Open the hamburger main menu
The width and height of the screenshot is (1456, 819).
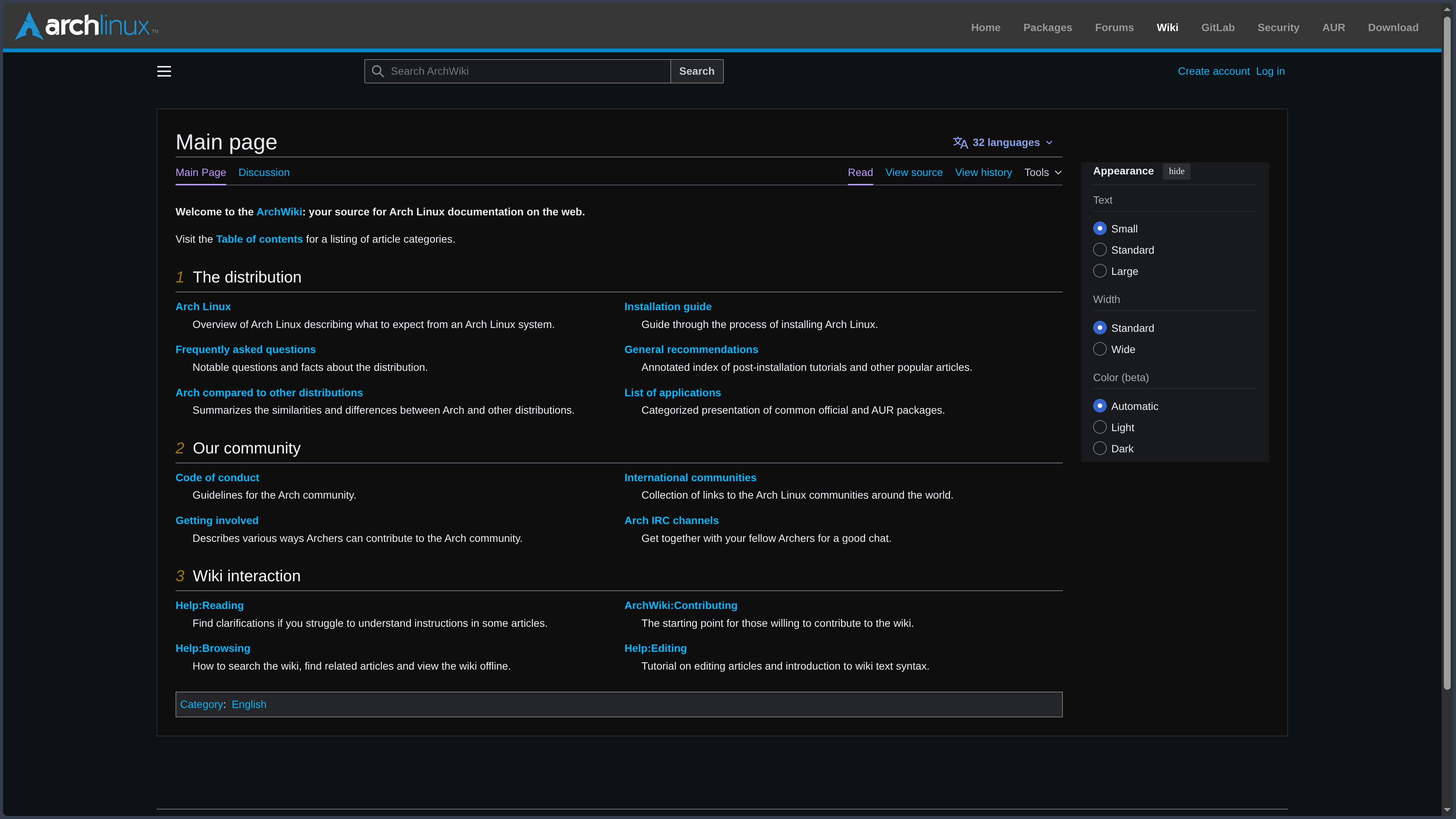[x=164, y=71]
